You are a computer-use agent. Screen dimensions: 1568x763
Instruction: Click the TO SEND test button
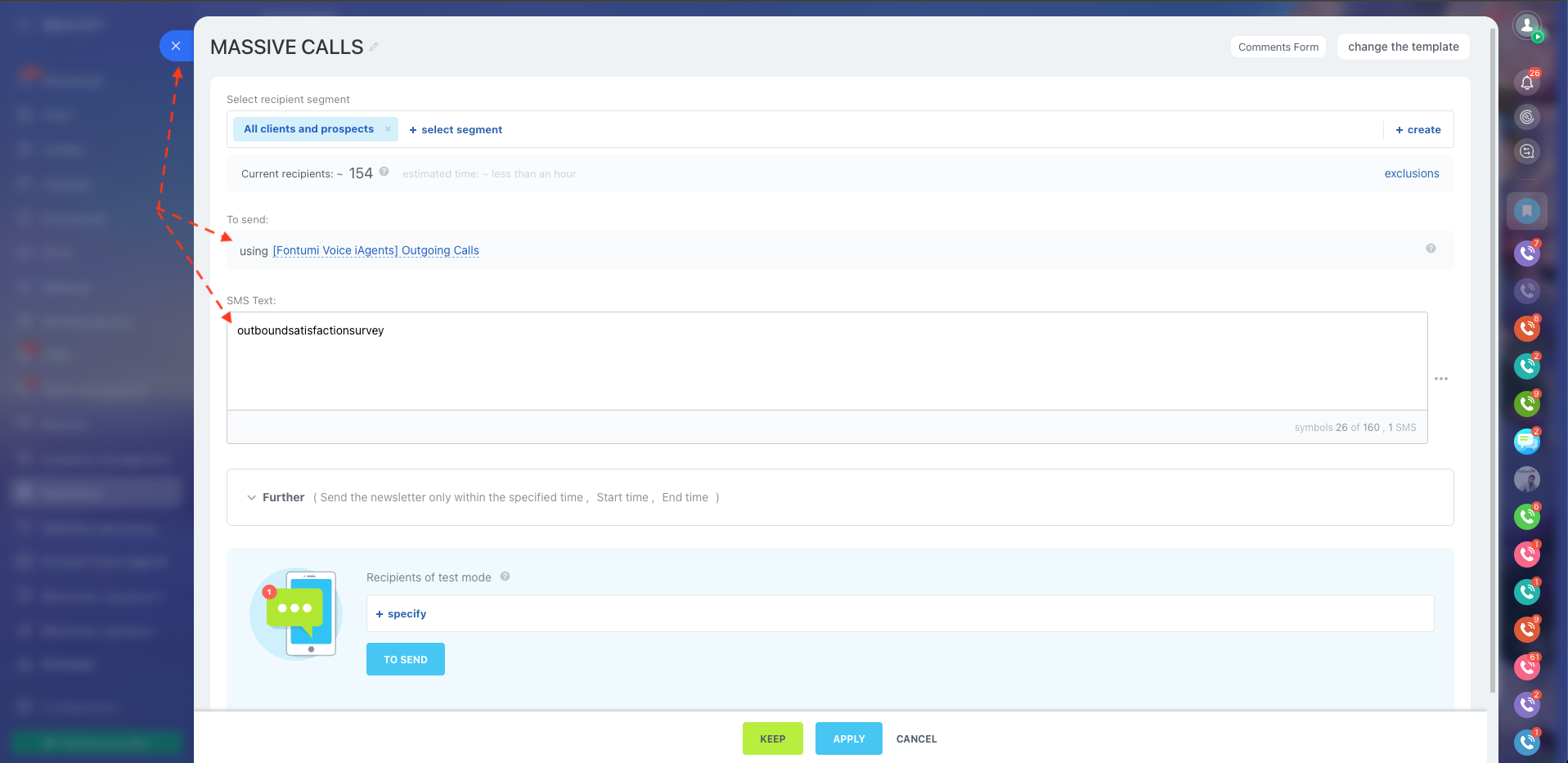pyautogui.click(x=405, y=659)
